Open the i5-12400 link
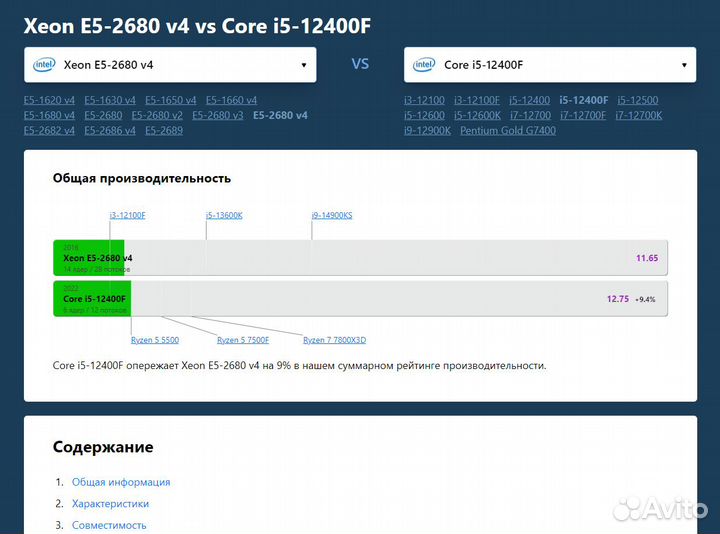Screen dimensions: 720x534 tap(529, 100)
